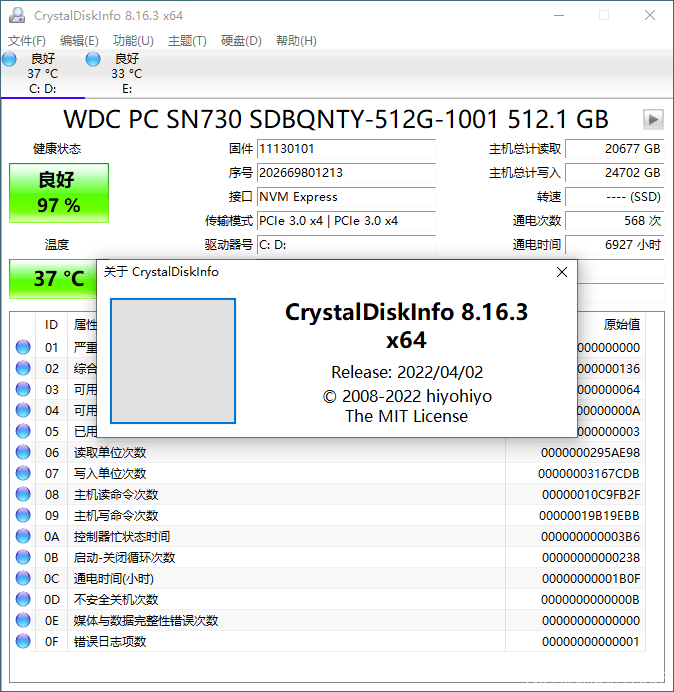Open the 文件(F) menu
The image size is (674, 692).
[x=27, y=41]
